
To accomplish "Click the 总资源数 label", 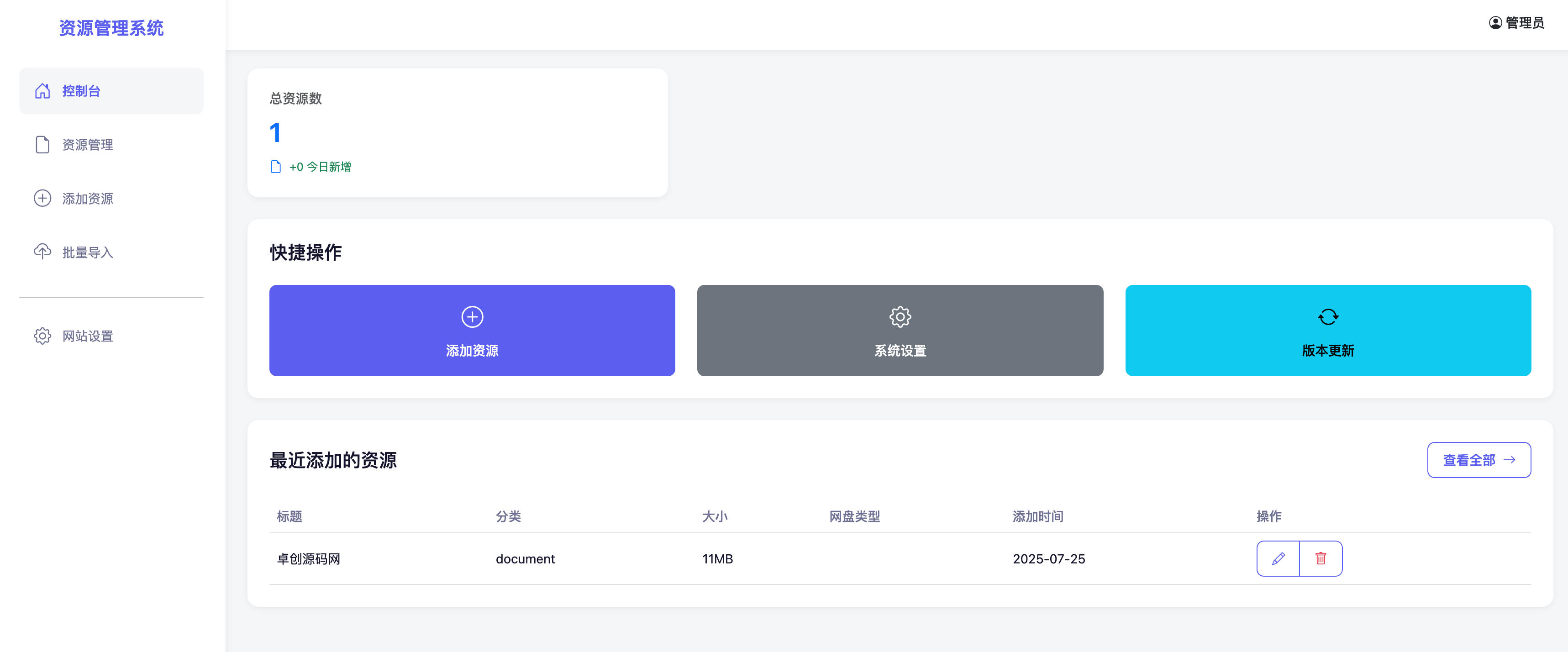I will (x=295, y=99).
